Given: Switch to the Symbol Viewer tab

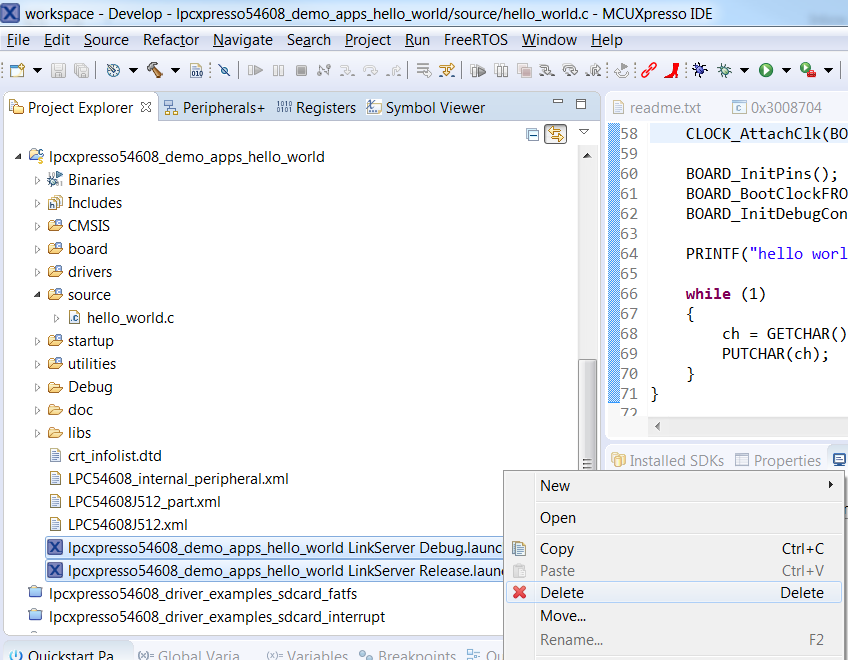Looking at the screenshot, I should tap(426, 108).
